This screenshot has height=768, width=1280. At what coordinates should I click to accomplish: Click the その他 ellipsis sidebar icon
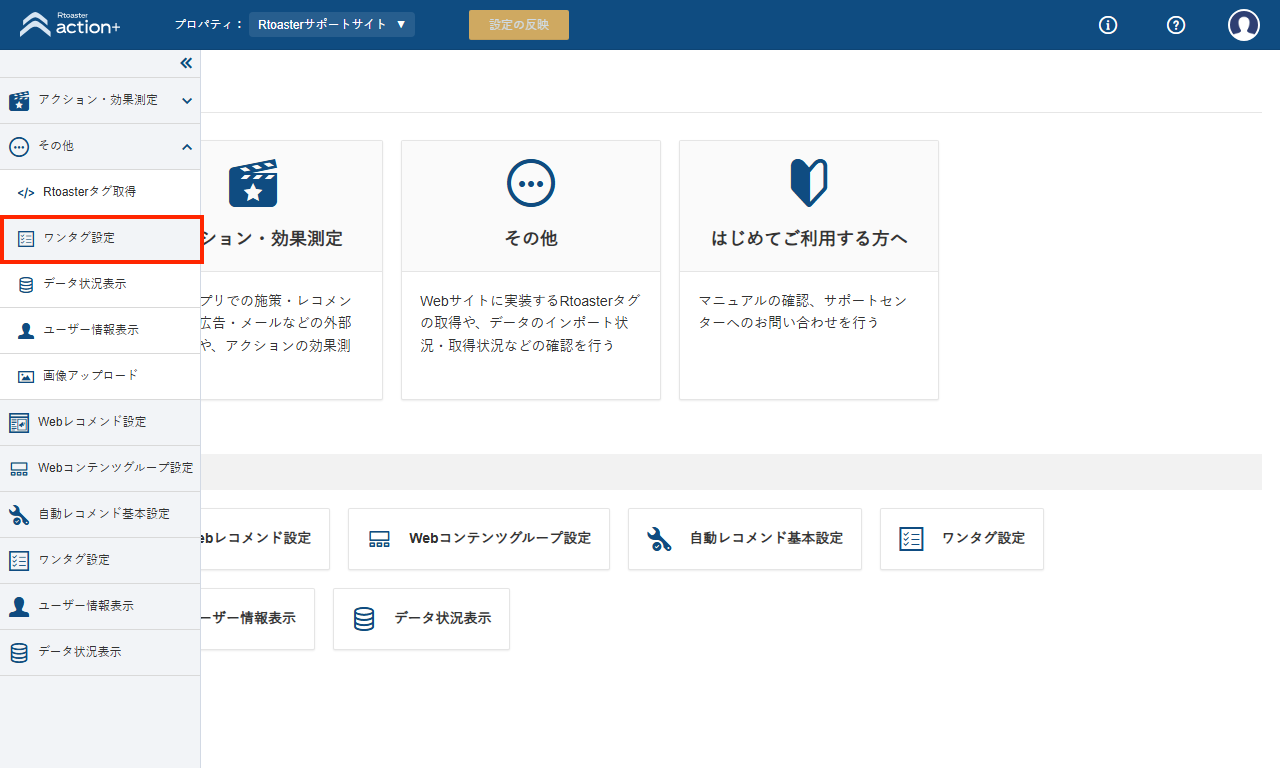coord(19,147)
